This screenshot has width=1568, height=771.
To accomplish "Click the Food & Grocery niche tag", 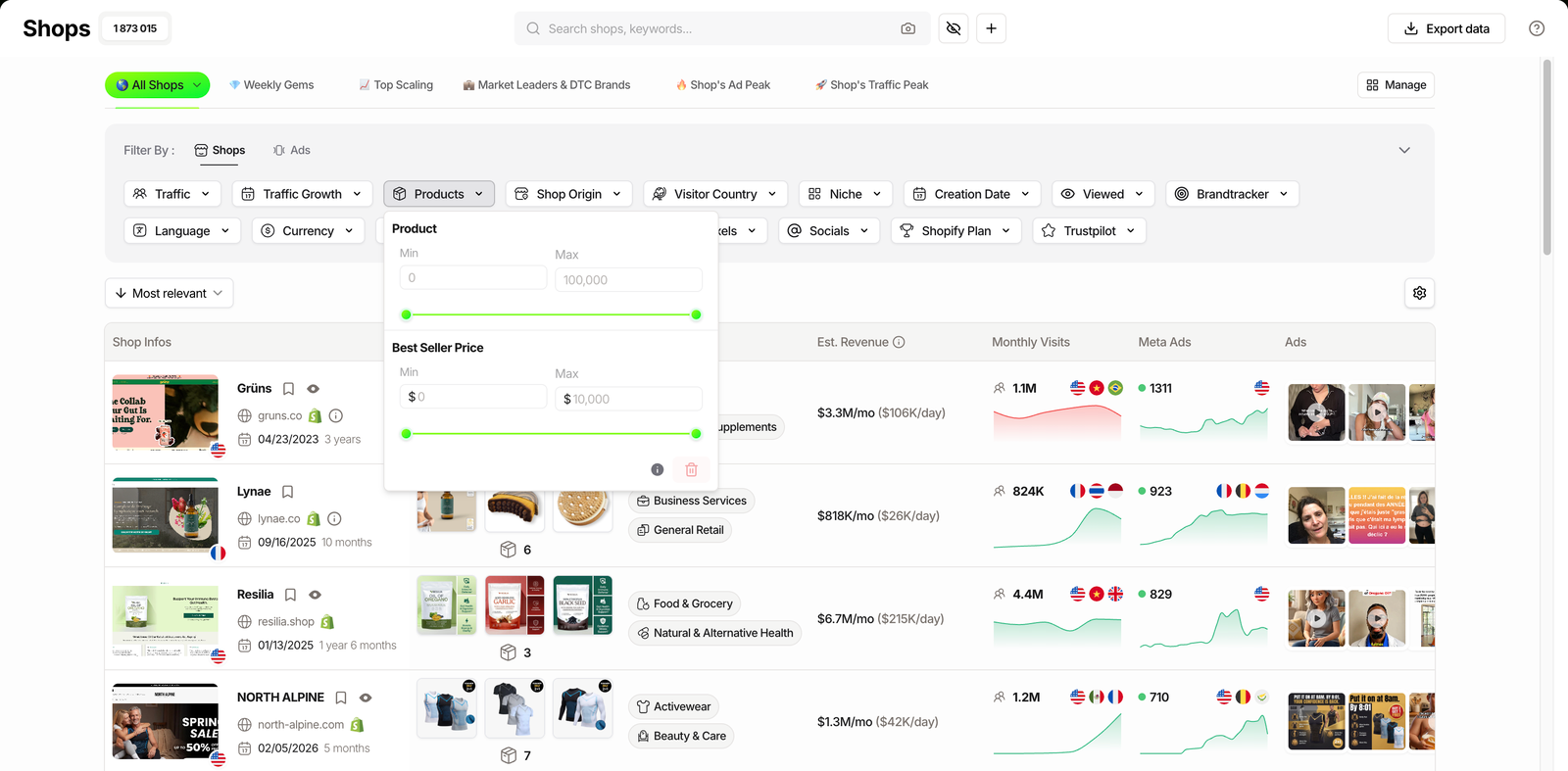I will pyautogui.click(x=684, y=603).
